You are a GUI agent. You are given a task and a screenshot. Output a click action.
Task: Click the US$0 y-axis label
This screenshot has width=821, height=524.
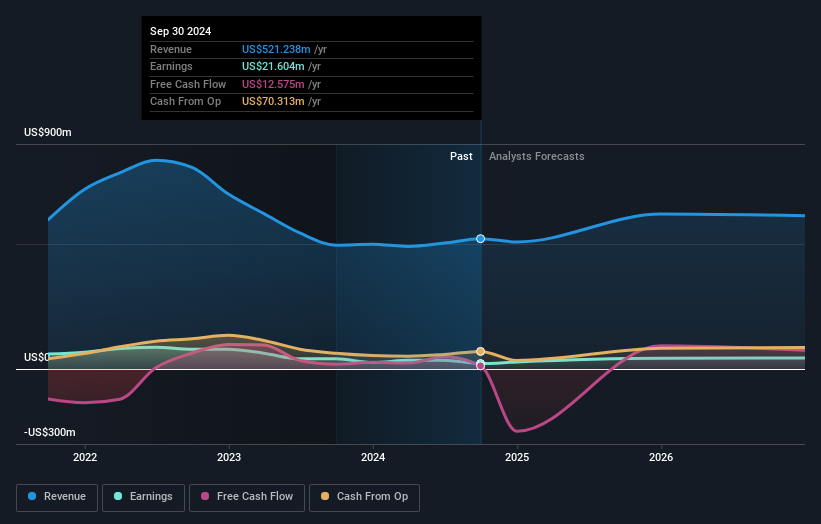[x=37, y=357]
